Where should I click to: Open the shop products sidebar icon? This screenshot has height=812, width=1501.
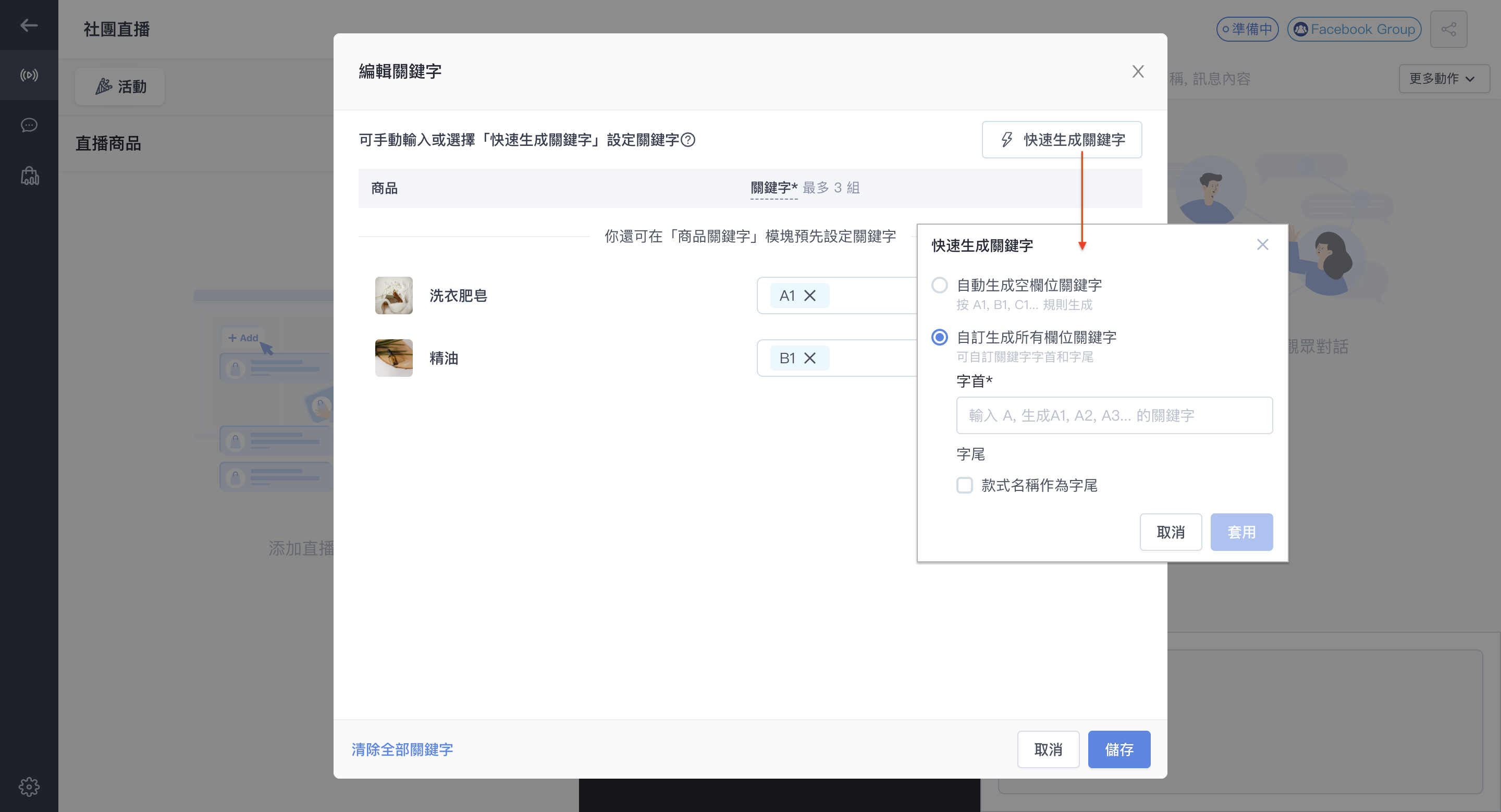click(x=29, y=176)
